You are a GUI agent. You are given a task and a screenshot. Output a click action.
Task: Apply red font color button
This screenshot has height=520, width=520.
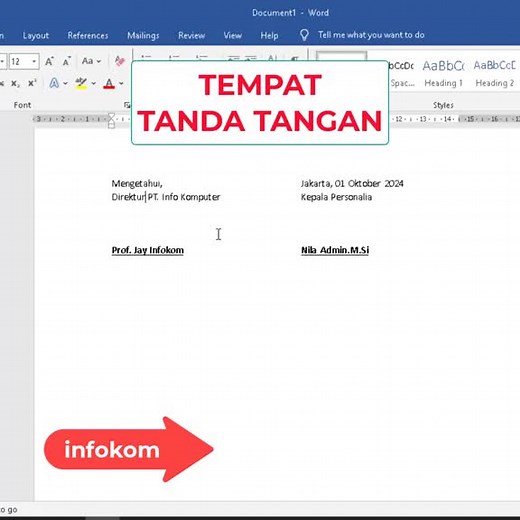point(109,83)
